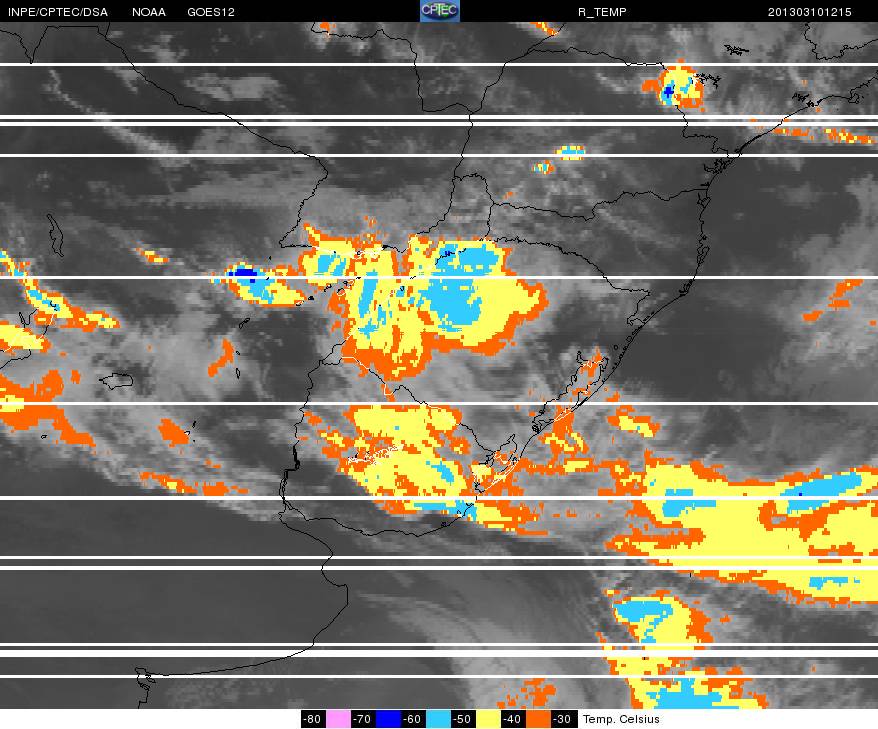Click the -60 legend value

(413, 719)
